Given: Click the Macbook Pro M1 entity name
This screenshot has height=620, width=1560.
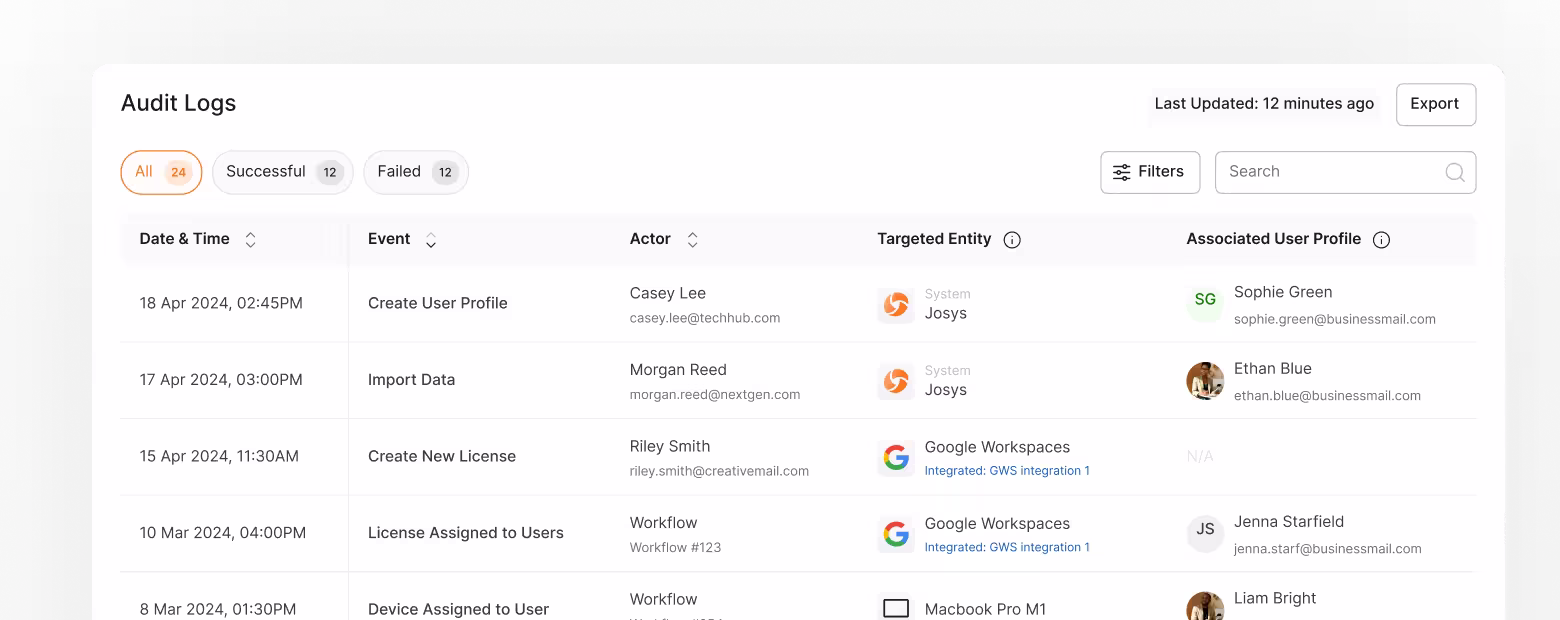Looking at the screenshot, I should [x=985, y=609].
